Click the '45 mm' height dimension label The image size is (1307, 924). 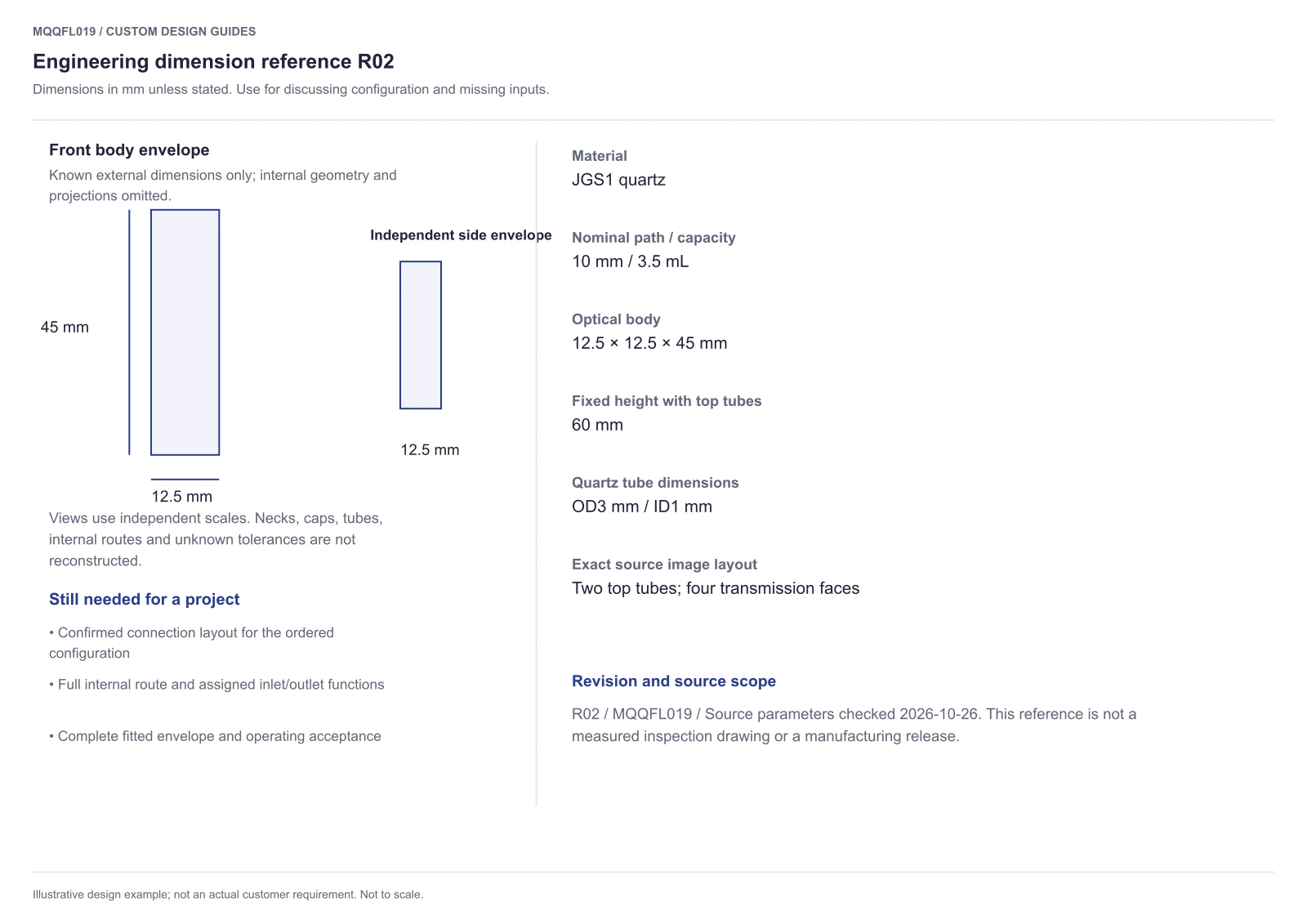pyautogui.click(x=65, y=327)
